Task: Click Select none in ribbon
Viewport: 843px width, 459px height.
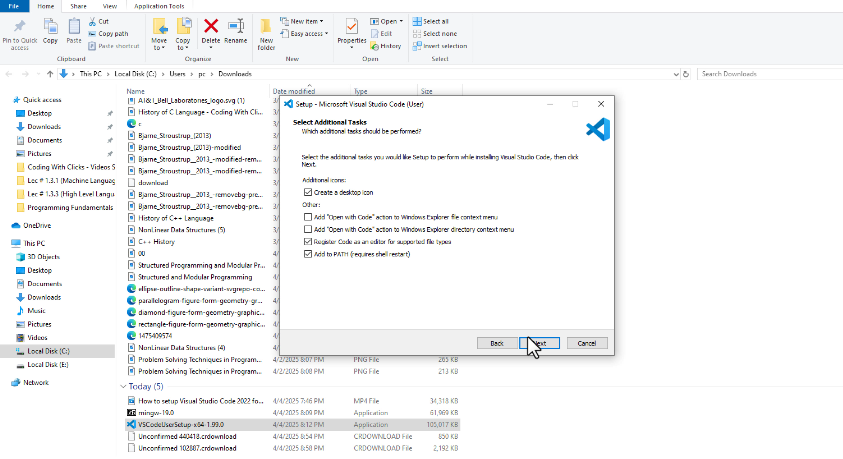Action: (435, 34)
